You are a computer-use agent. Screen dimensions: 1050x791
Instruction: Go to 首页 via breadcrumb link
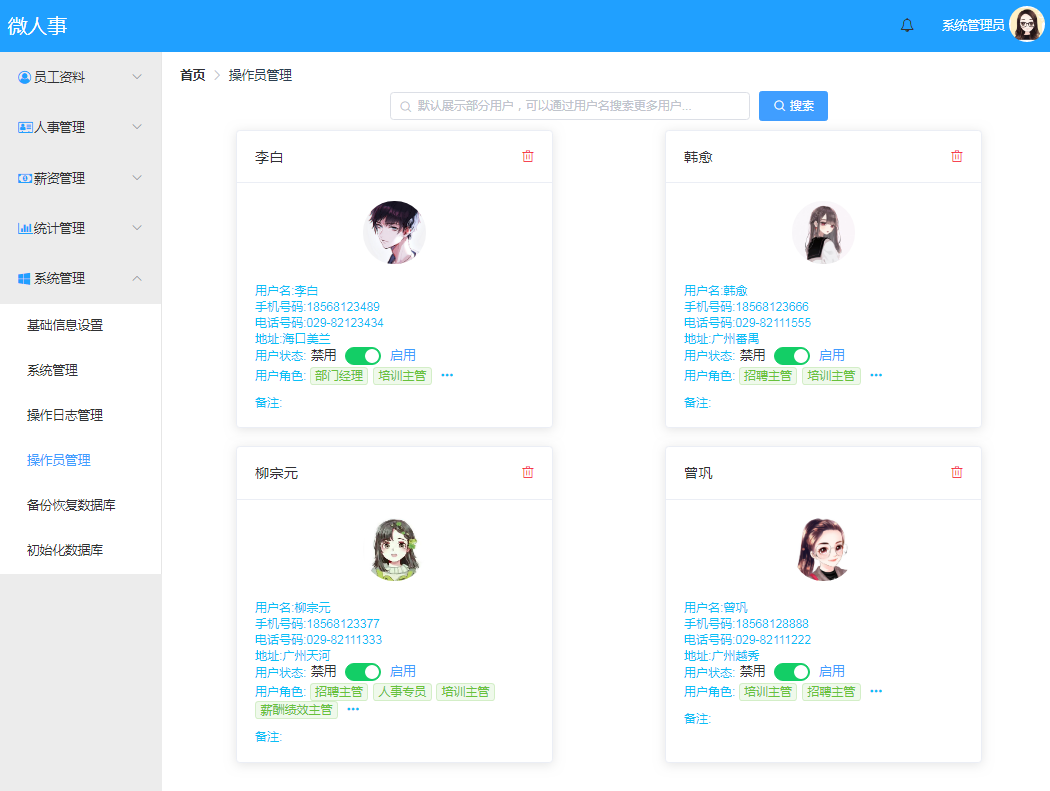tap(192, 75)
